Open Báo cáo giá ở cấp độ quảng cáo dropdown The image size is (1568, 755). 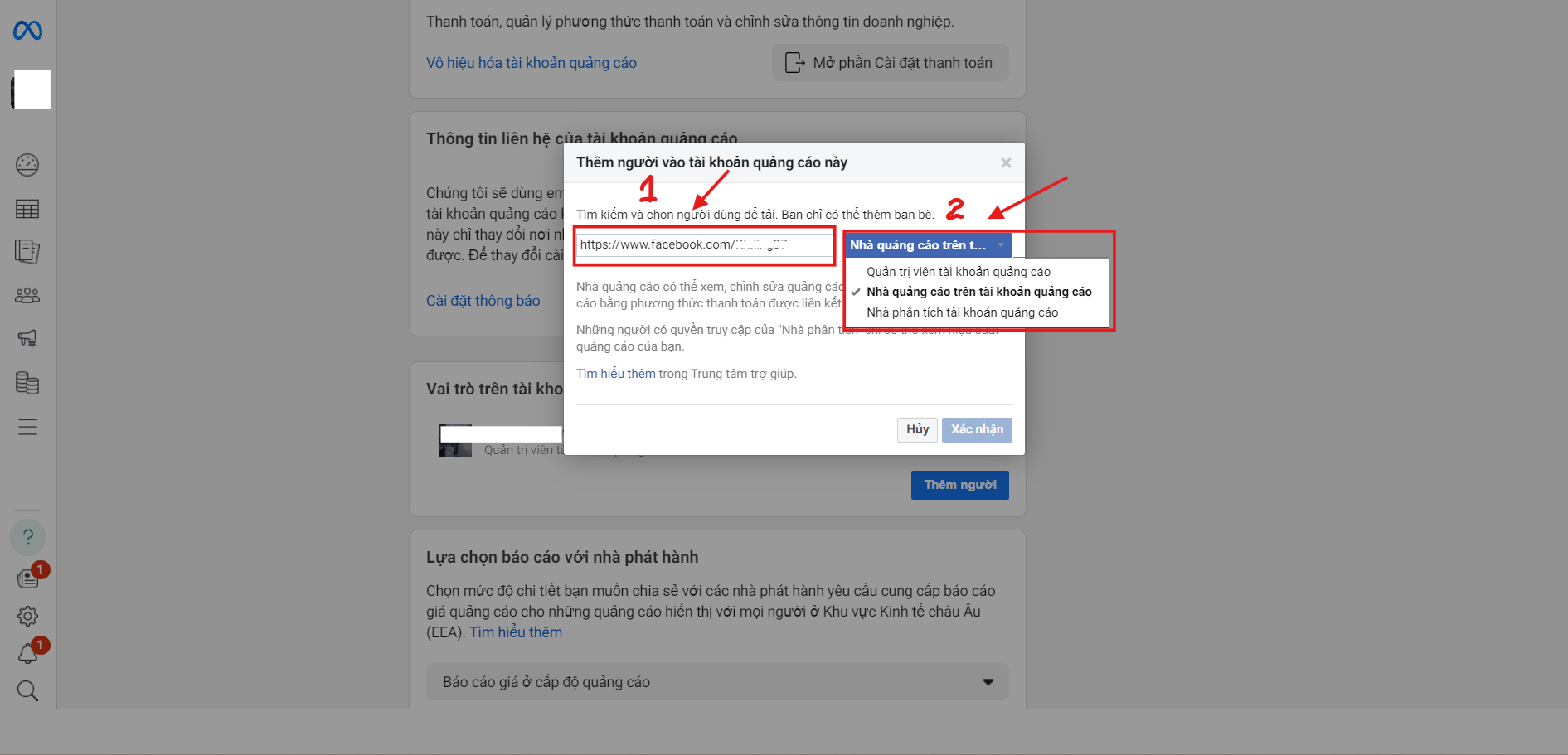(717, 682)
